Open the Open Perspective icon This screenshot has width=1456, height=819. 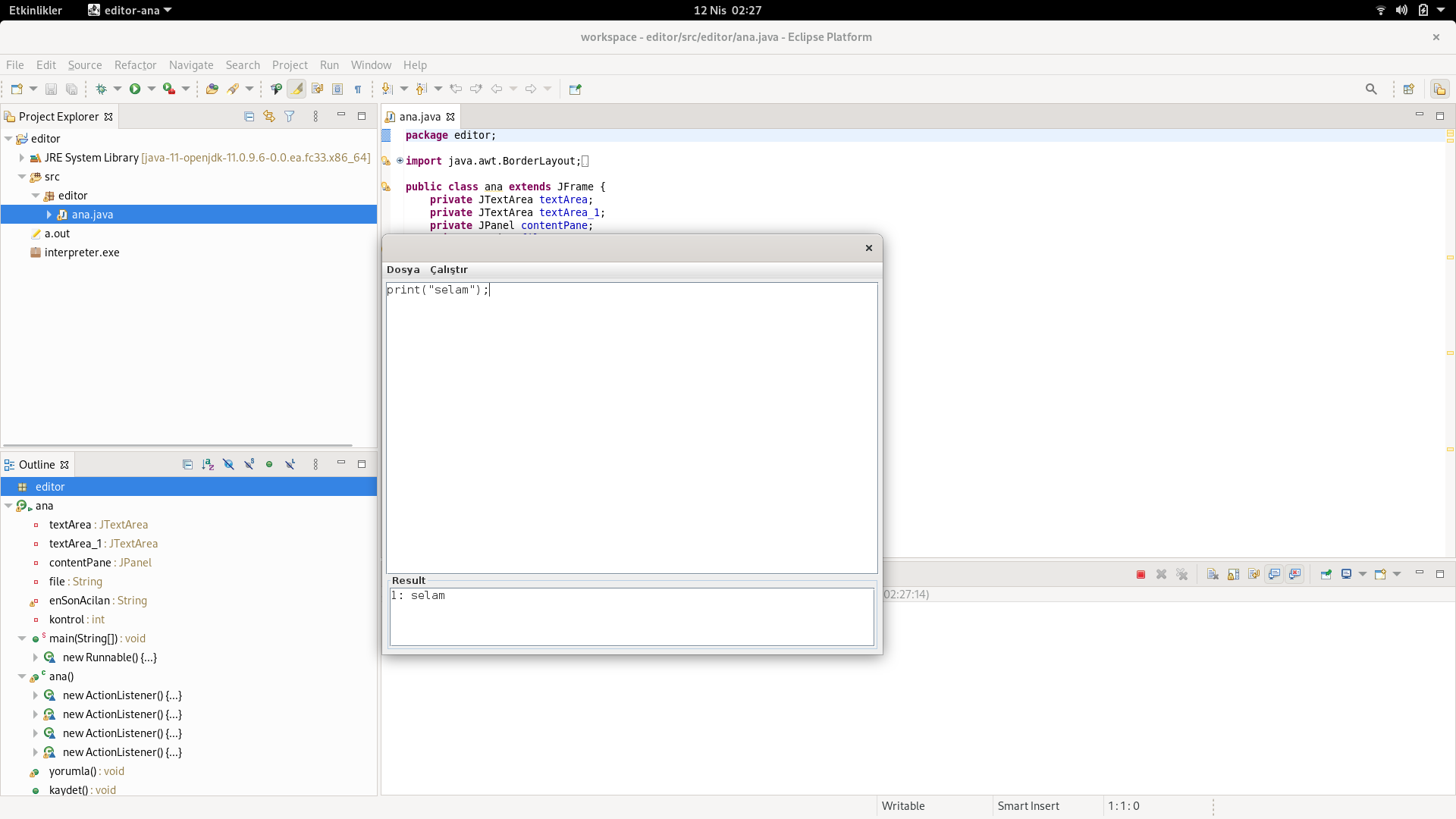(x=1409, y=89)
